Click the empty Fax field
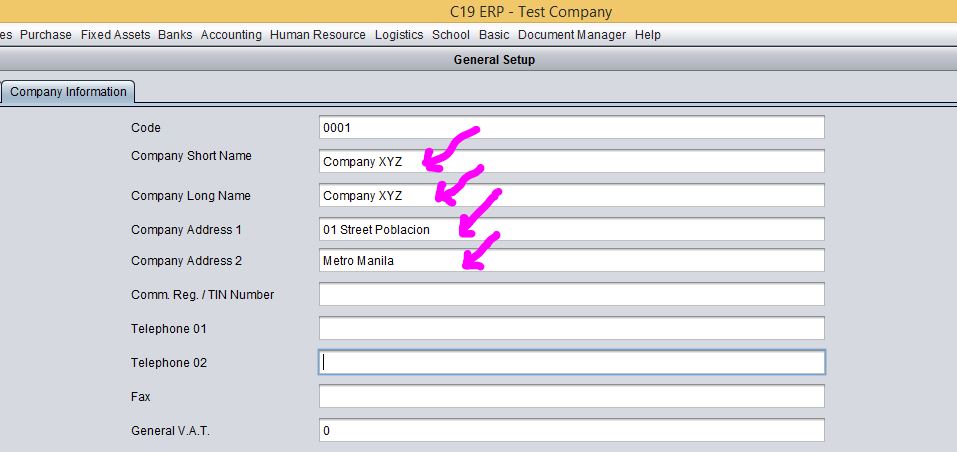The image size is (957, 452). (571, 396)
